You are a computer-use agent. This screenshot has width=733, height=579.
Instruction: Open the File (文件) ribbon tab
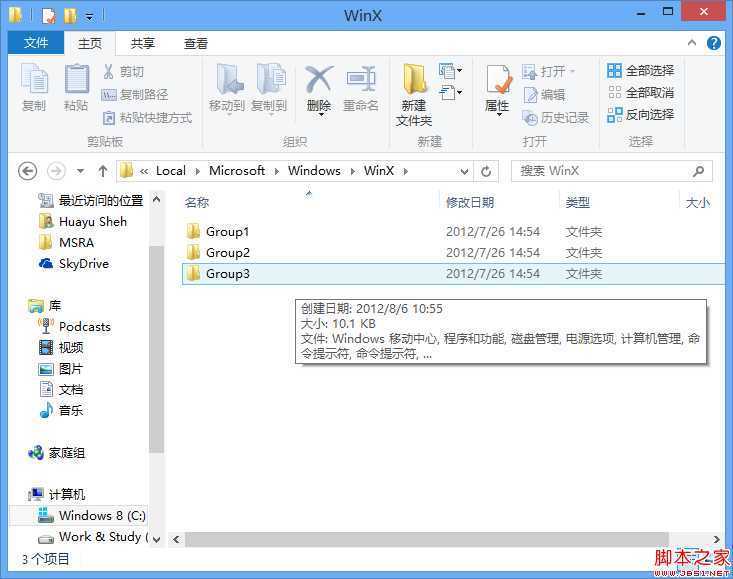point(36,43)
